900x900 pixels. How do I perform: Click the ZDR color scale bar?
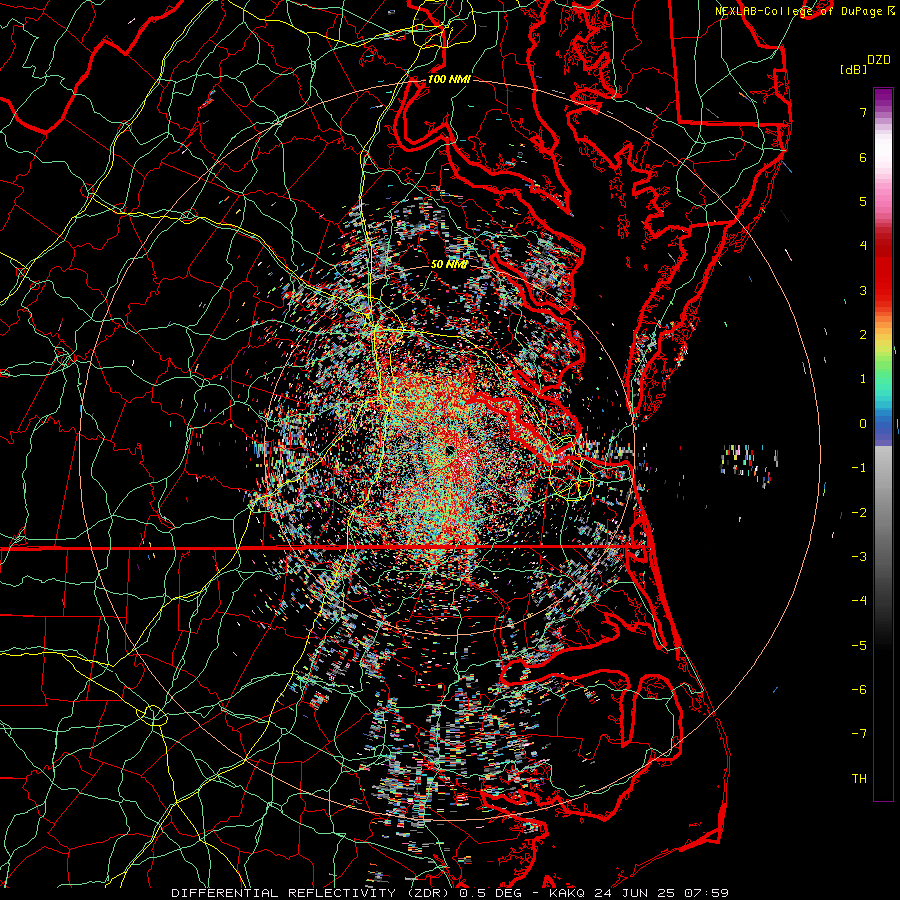(x=883, y=444)
